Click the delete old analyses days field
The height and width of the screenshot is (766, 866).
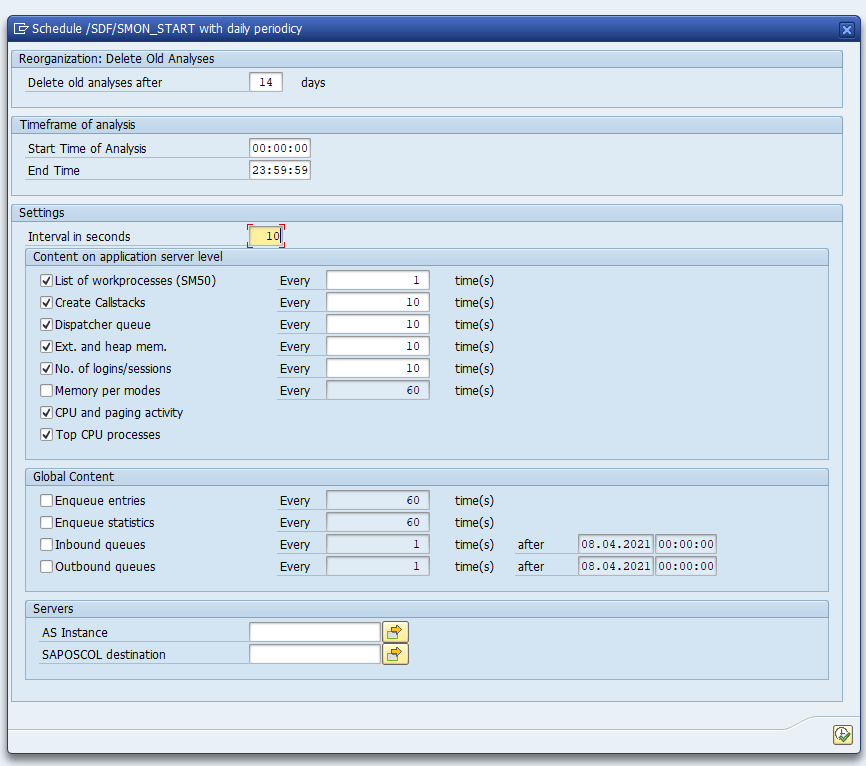[x=265, y=82]
